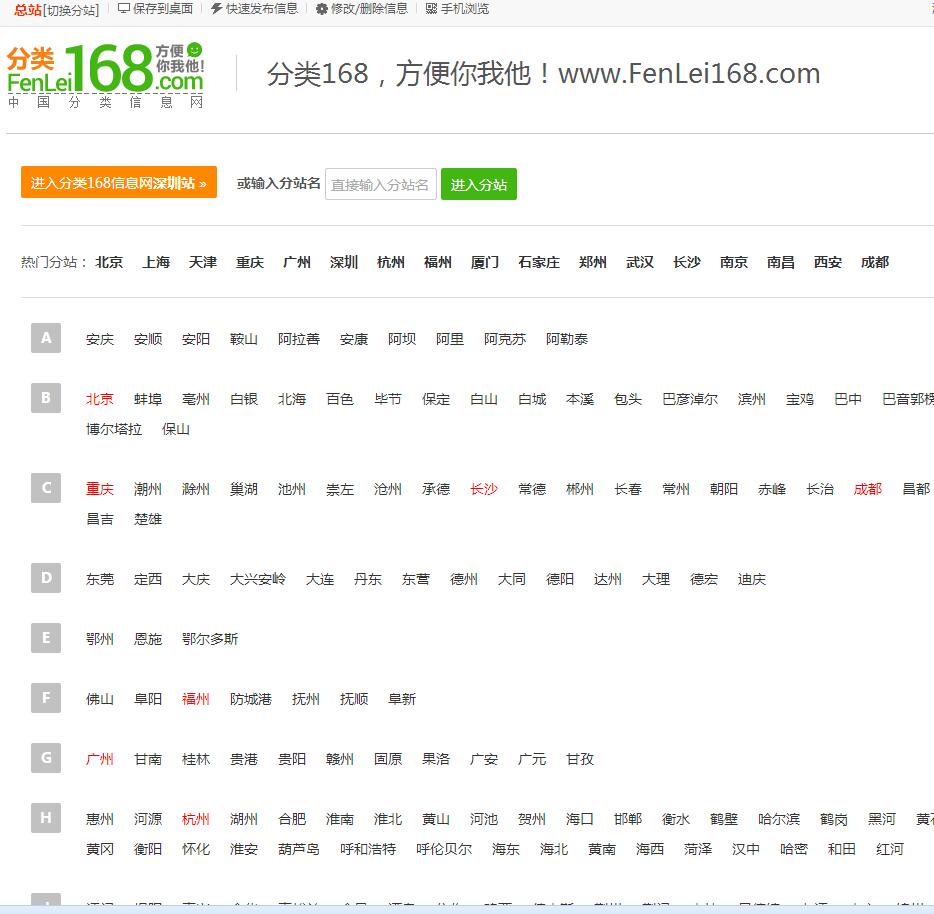Open city 东莞 in row D
Viewport: 934px width, 914px height.
click(x=100, y=579)
